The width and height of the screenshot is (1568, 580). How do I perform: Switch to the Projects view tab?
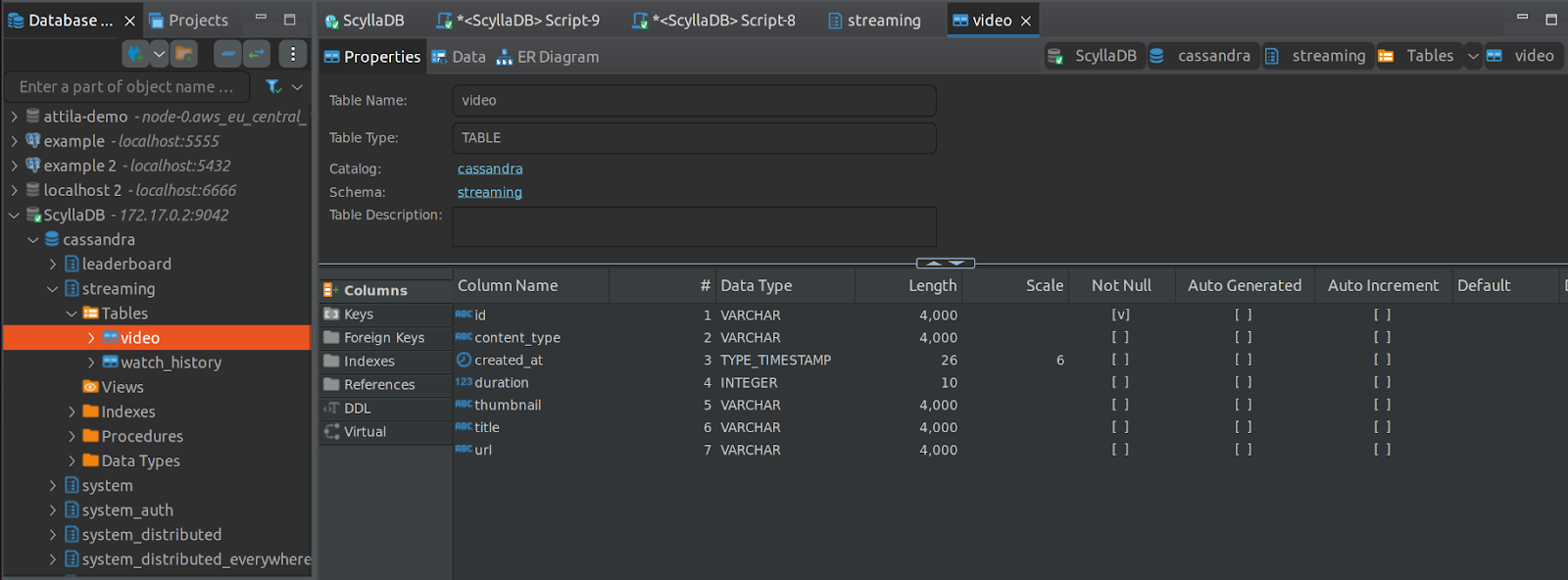(188, 21)
